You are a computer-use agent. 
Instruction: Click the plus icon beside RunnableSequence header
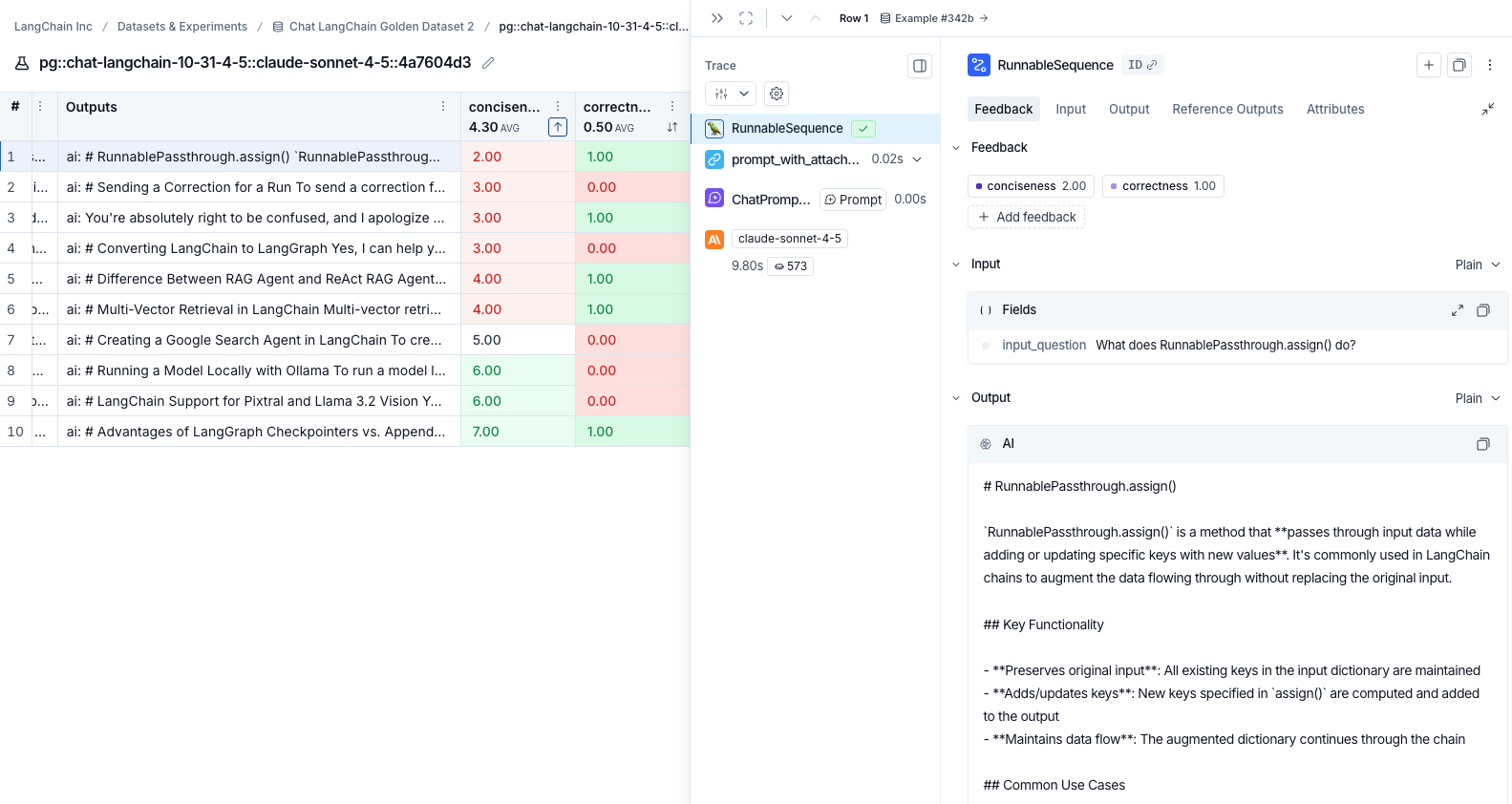coord(1429,65)
